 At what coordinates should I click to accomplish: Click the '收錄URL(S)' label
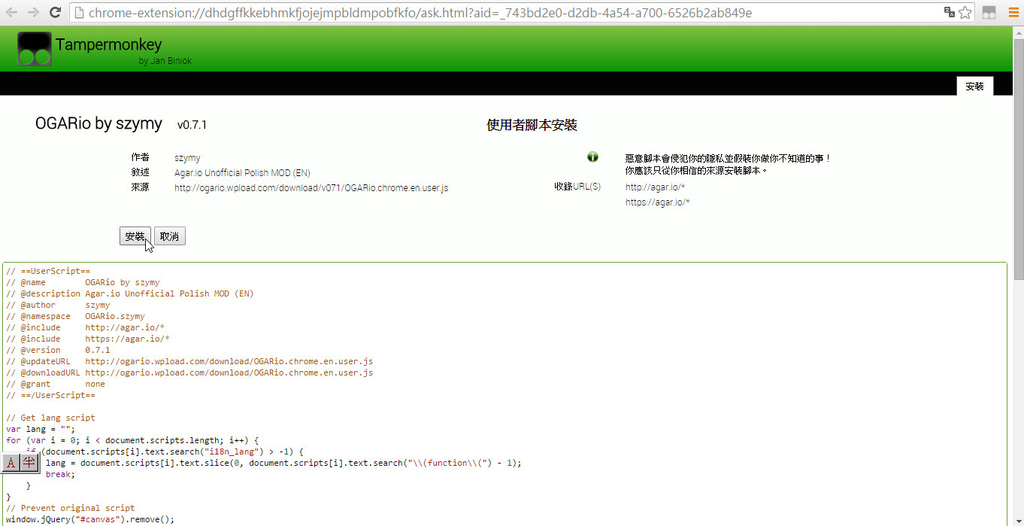tap(577, 187)
